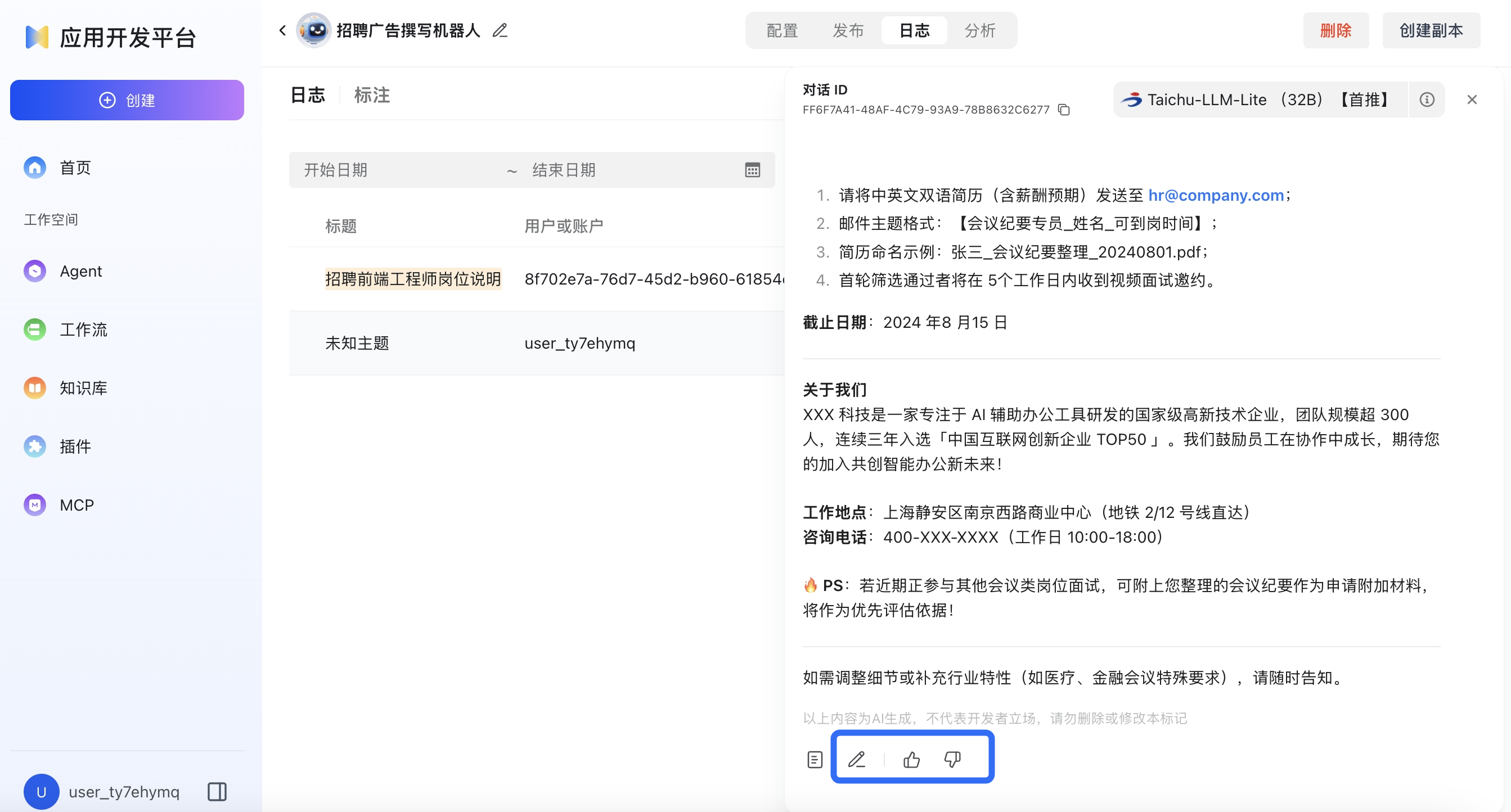Open Taichu-LLM-Lite model selector
Screen dimensions: 1511x812
(1259, 100)
